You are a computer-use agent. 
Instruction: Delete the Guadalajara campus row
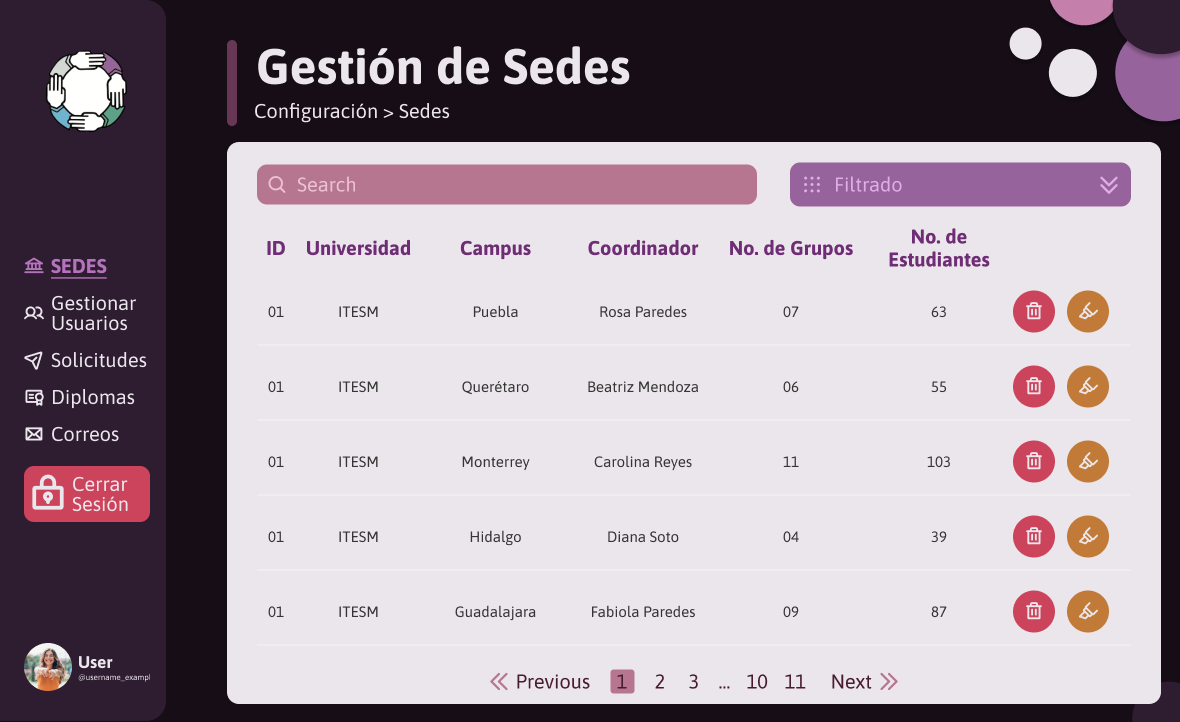(1033, 611)
